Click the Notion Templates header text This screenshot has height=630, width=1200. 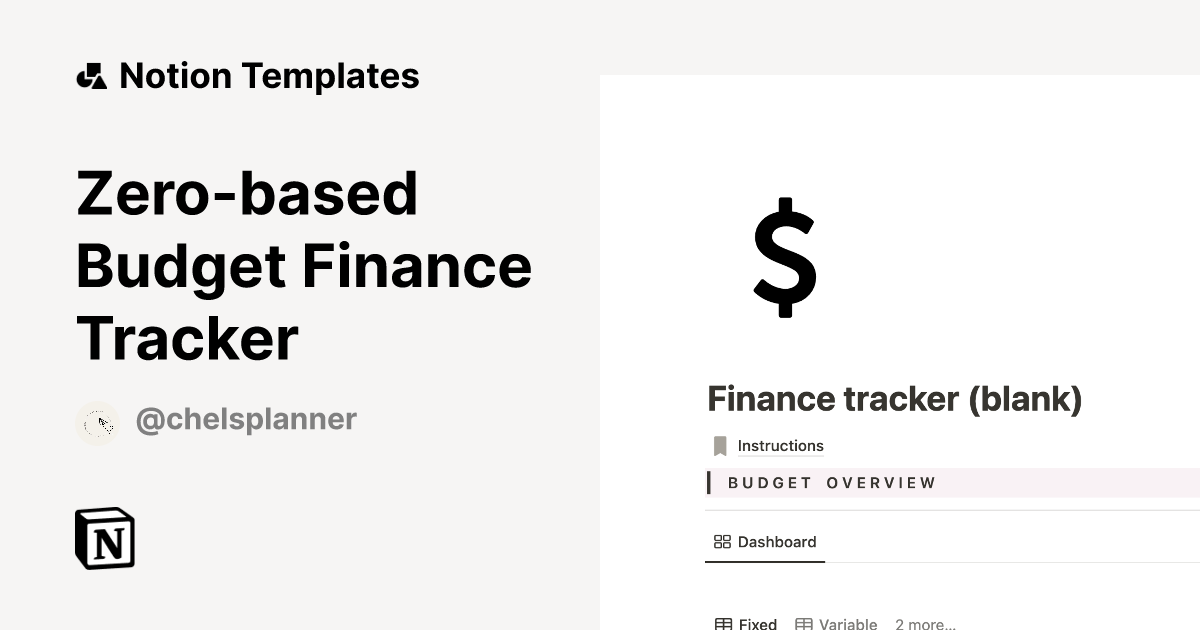(268, 75)
